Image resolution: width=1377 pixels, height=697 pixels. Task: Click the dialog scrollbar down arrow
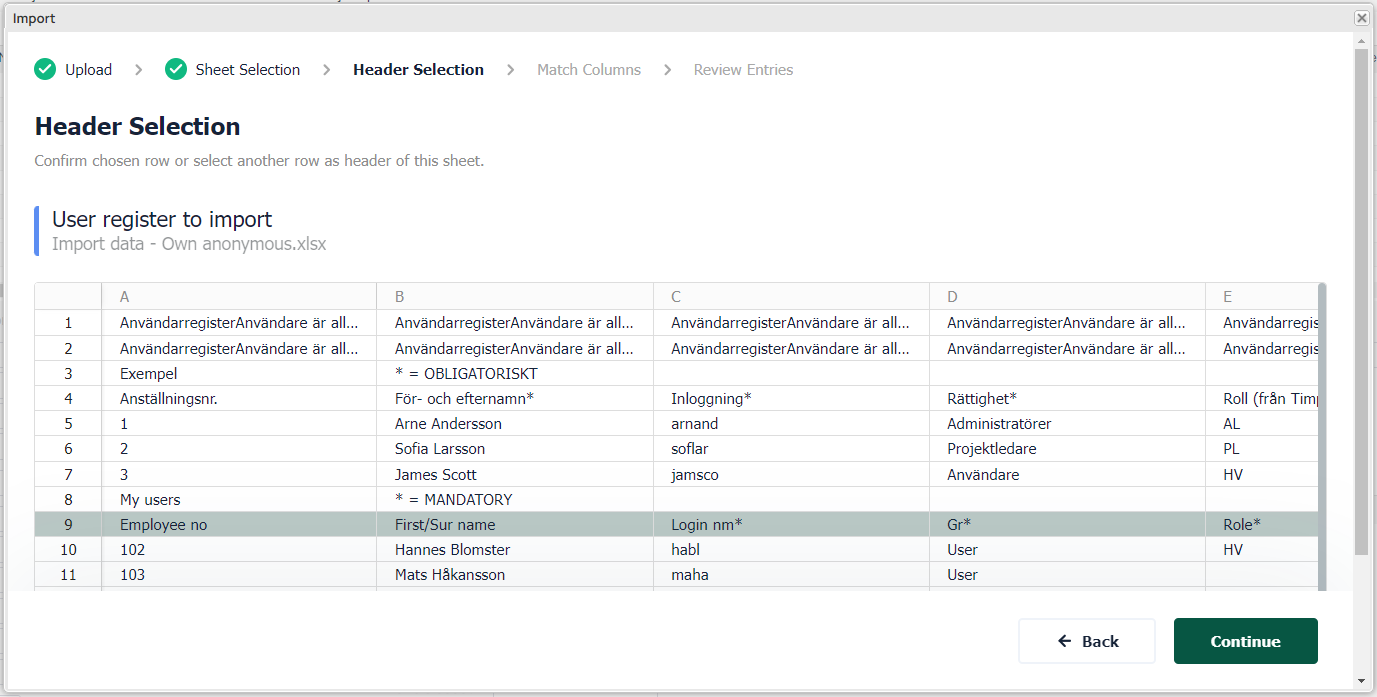[x=1361, y=680]
